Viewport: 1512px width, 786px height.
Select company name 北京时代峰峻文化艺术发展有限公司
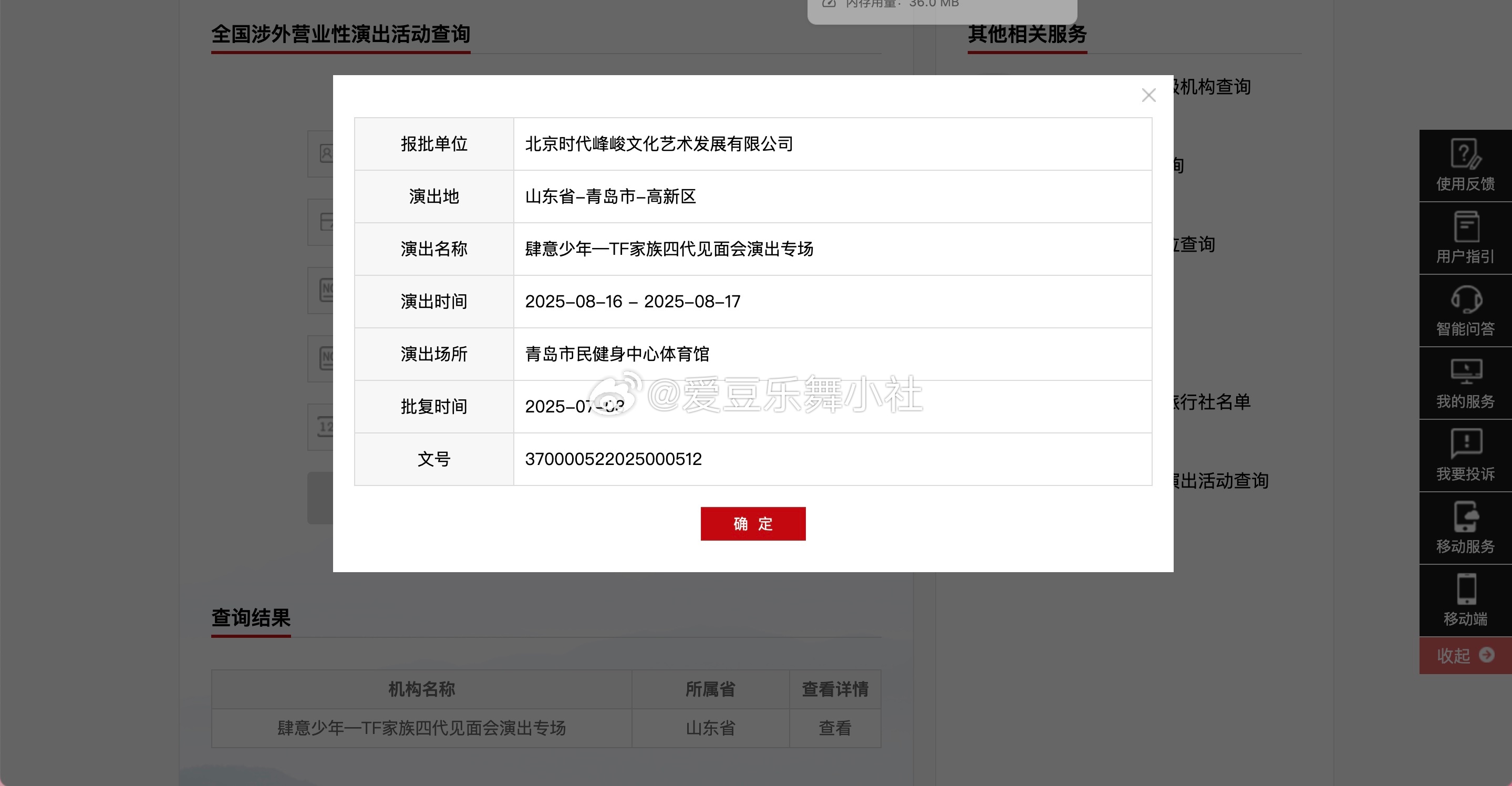(659, 144)
